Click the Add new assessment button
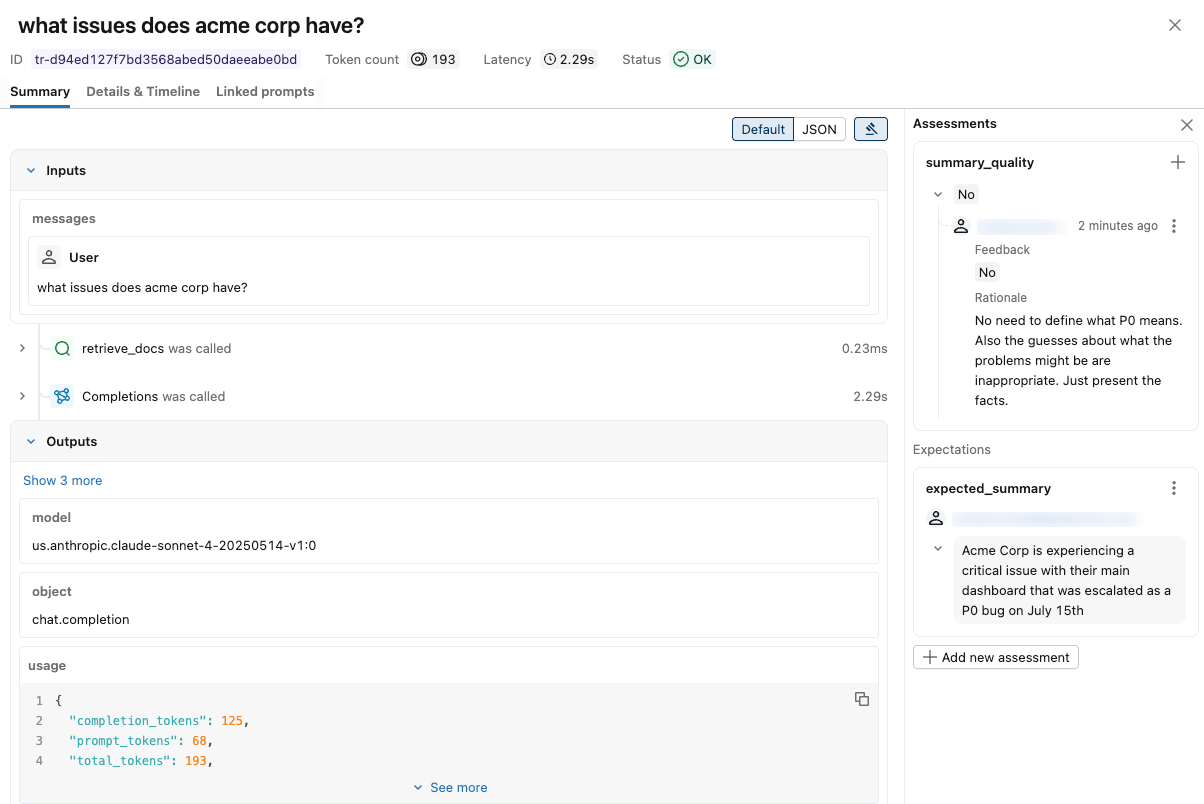Viewport: 1204px width, 804px height. [x=995, y=657]
